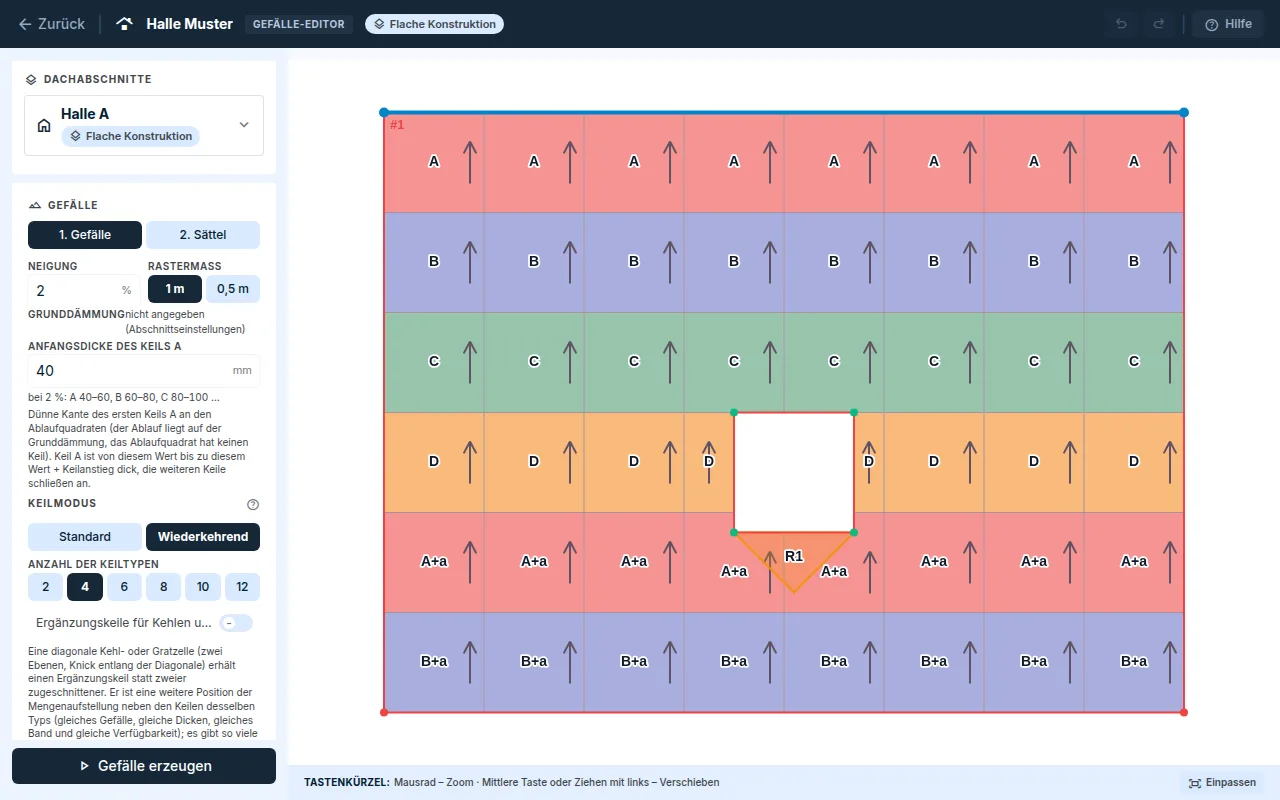
Task: Click the top-left blue vertex handle
Action: point(384,112)
